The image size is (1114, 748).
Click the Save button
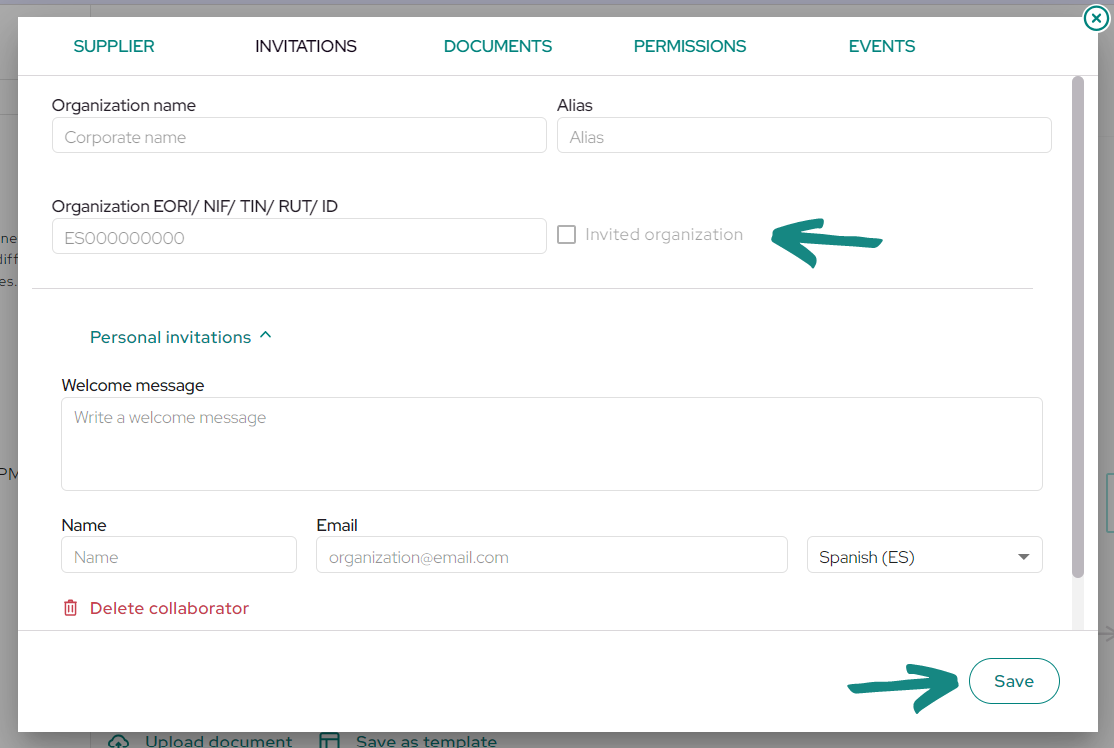(1014, 681)
